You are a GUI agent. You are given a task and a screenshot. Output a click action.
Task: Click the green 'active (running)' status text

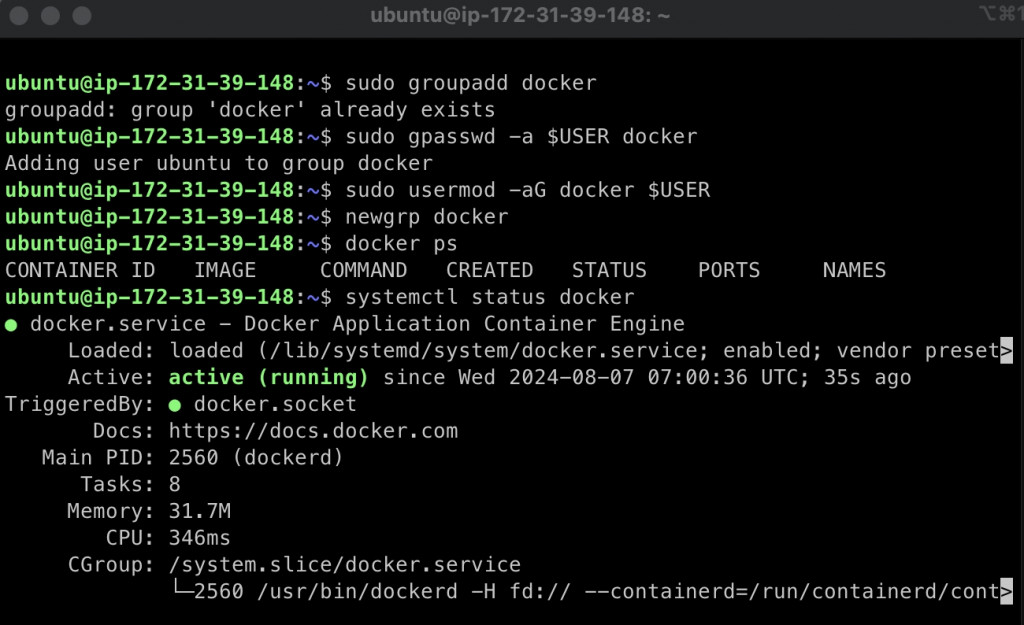pyautogui.click(x=268, y=377)
